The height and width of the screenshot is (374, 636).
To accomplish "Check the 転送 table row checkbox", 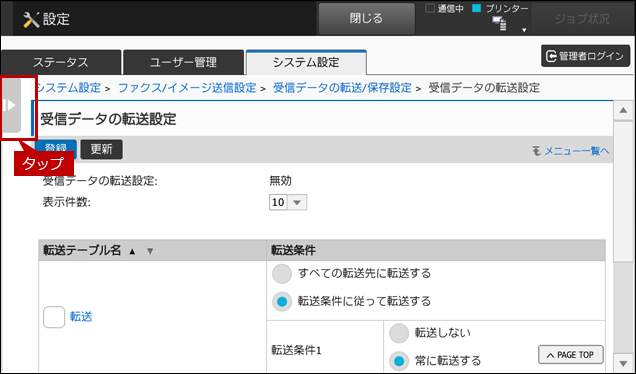I will click(54, 317).
